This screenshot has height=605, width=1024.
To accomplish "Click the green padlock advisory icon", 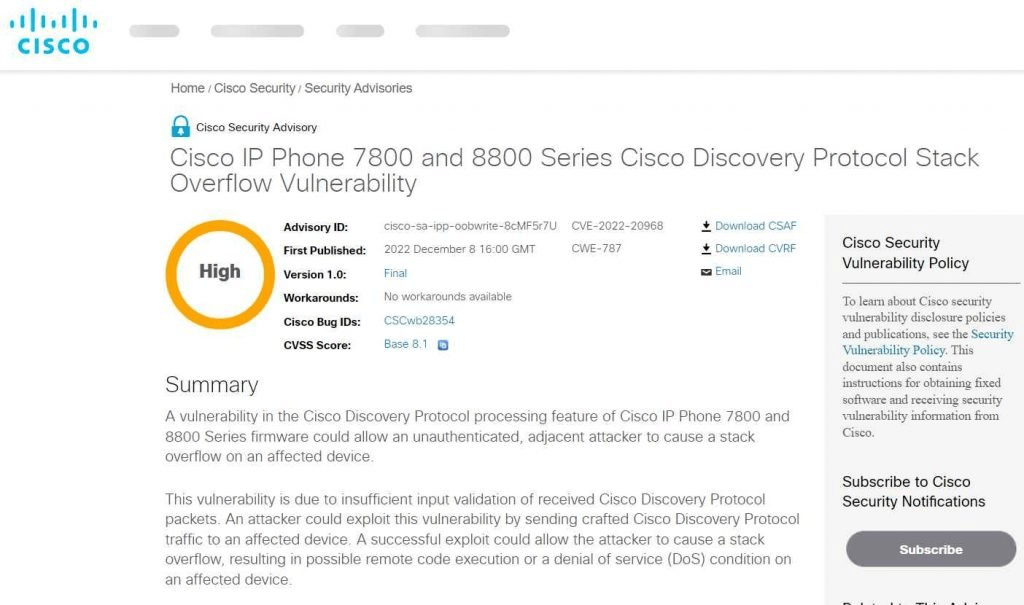I will (x=181, y=126).
